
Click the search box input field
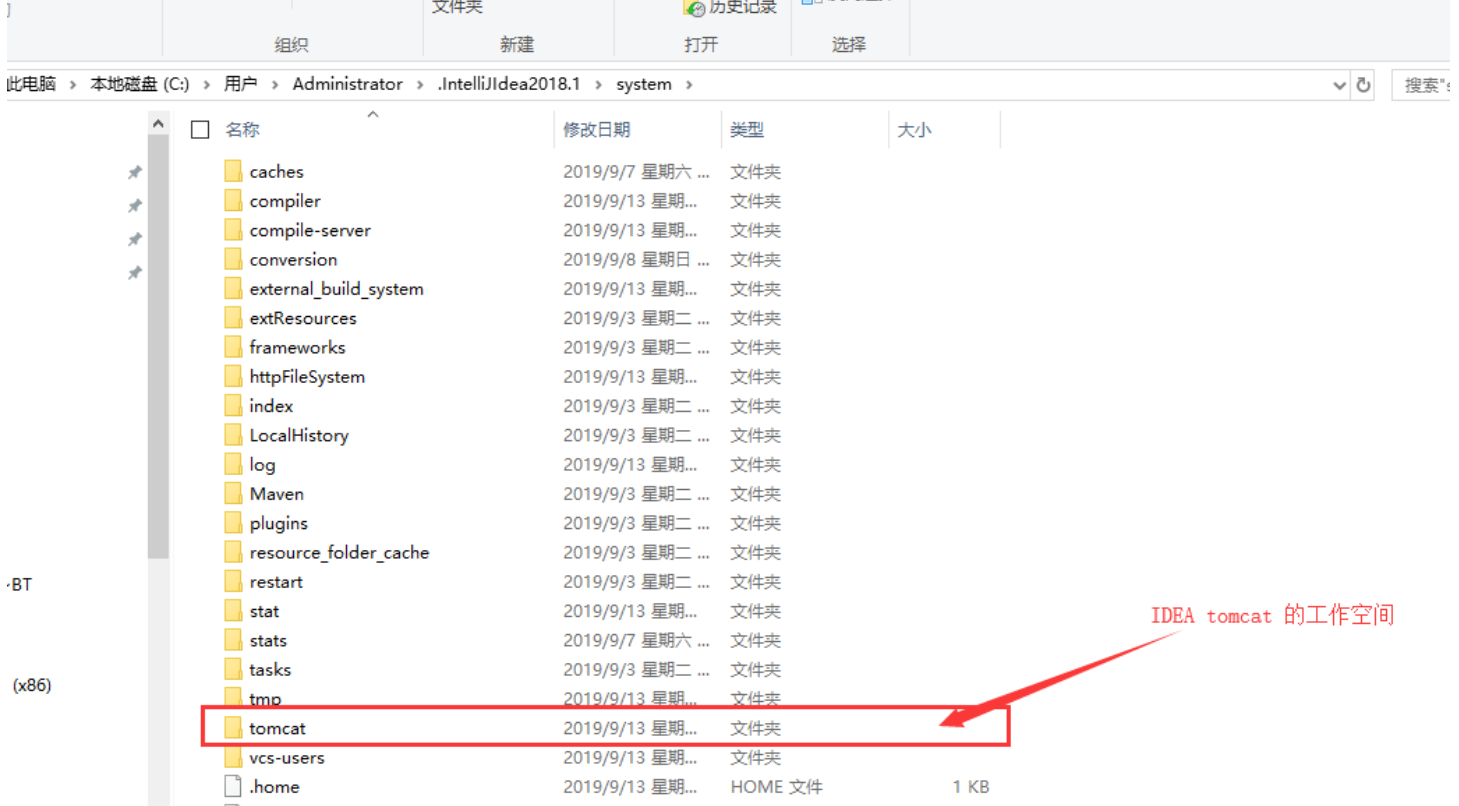tap(1424, 85)
